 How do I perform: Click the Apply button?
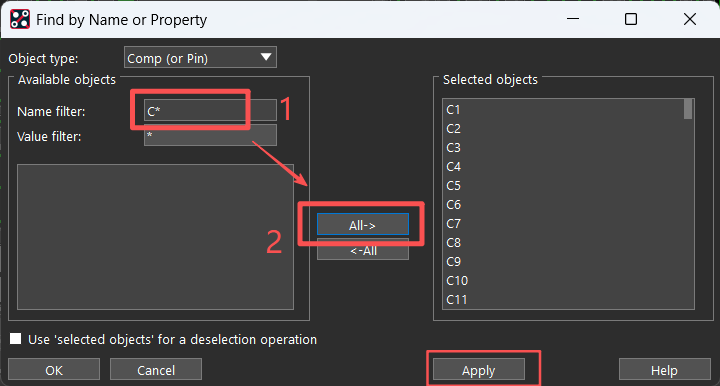[x=478, y=370]
